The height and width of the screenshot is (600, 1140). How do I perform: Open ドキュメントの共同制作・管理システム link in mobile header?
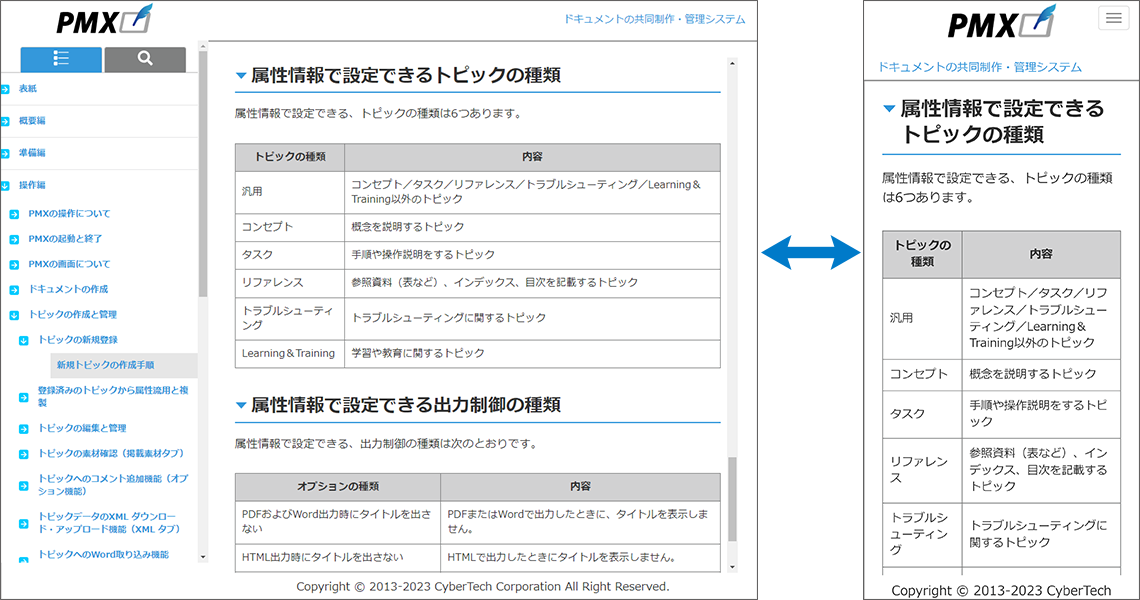click(x=979, y=67)
